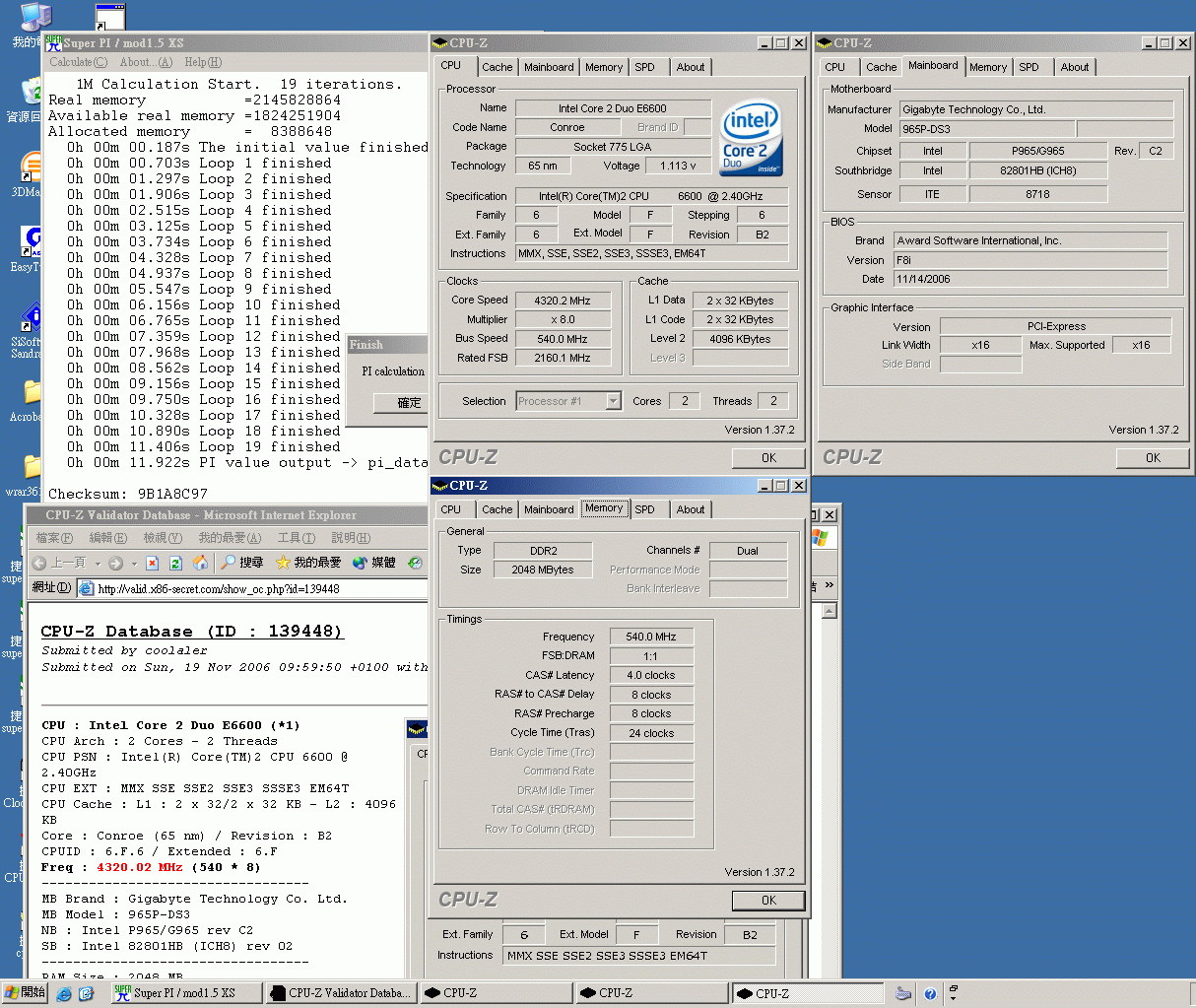Viewport: 1196px width, 1008px height.
Task: Open the Processor #1 selection combo box
Action: (x=569, y=401)
